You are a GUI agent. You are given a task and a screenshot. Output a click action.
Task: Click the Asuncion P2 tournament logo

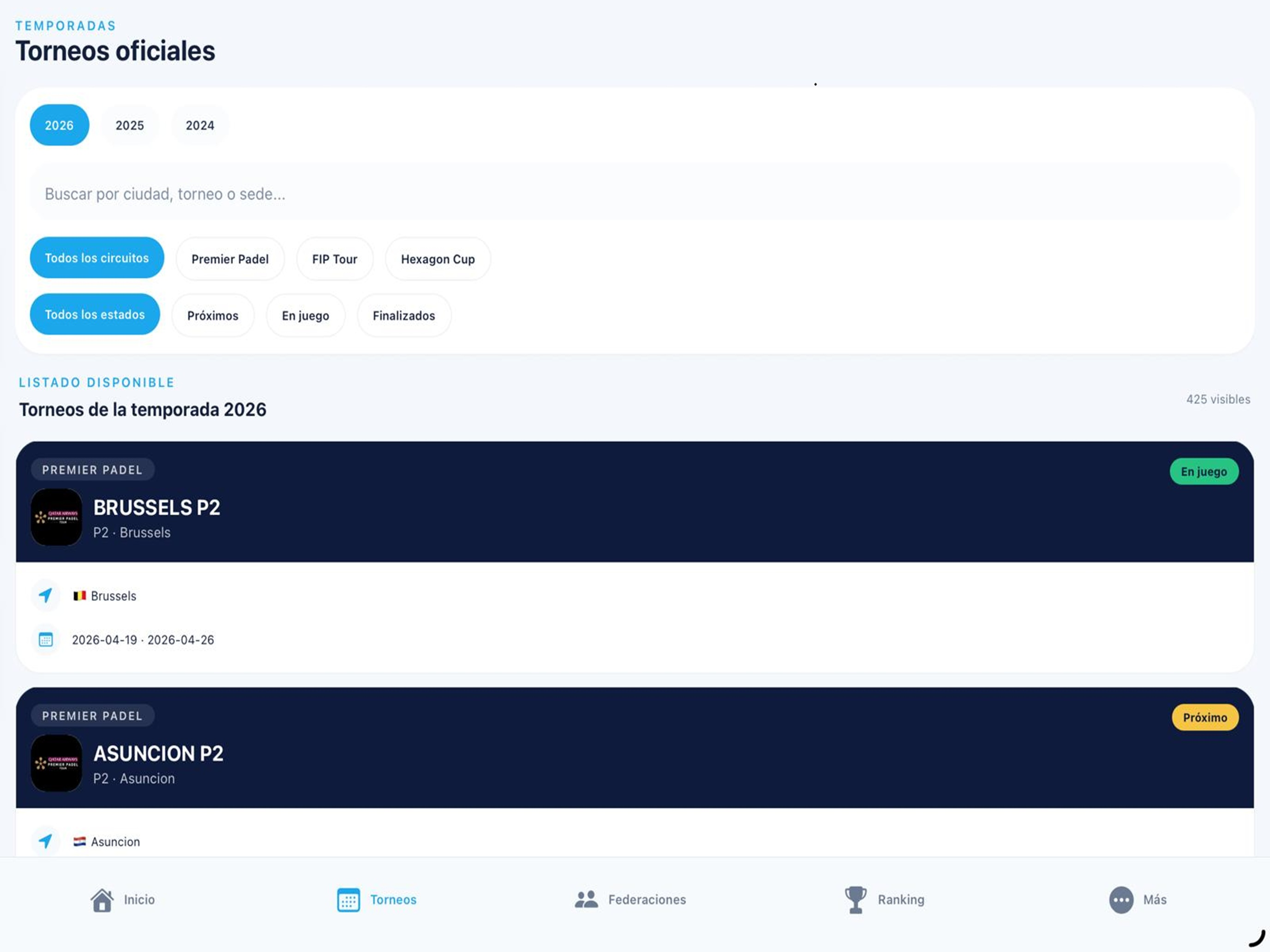[x=56, y=763]
